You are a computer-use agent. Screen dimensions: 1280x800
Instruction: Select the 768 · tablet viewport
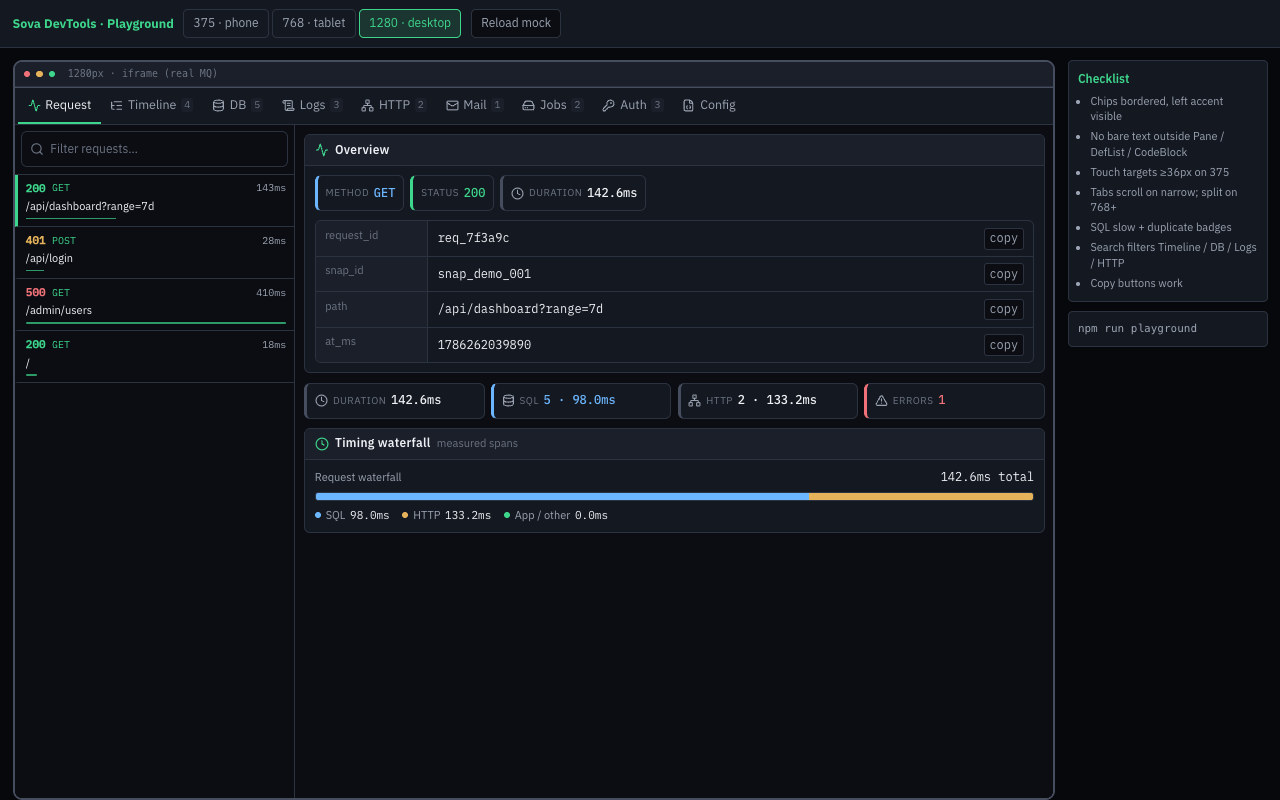click(x=314, y=23)
